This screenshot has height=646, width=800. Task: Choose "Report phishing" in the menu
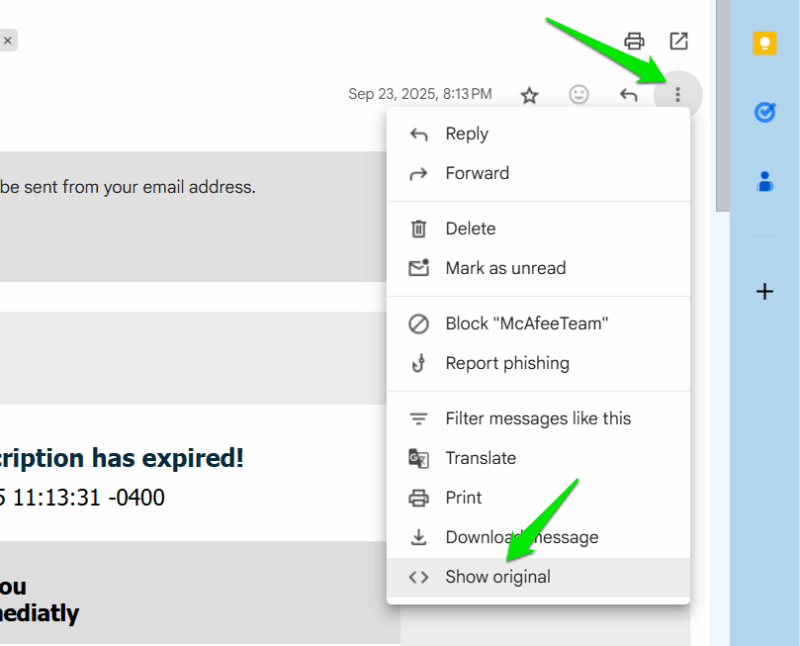pos(507,362)
